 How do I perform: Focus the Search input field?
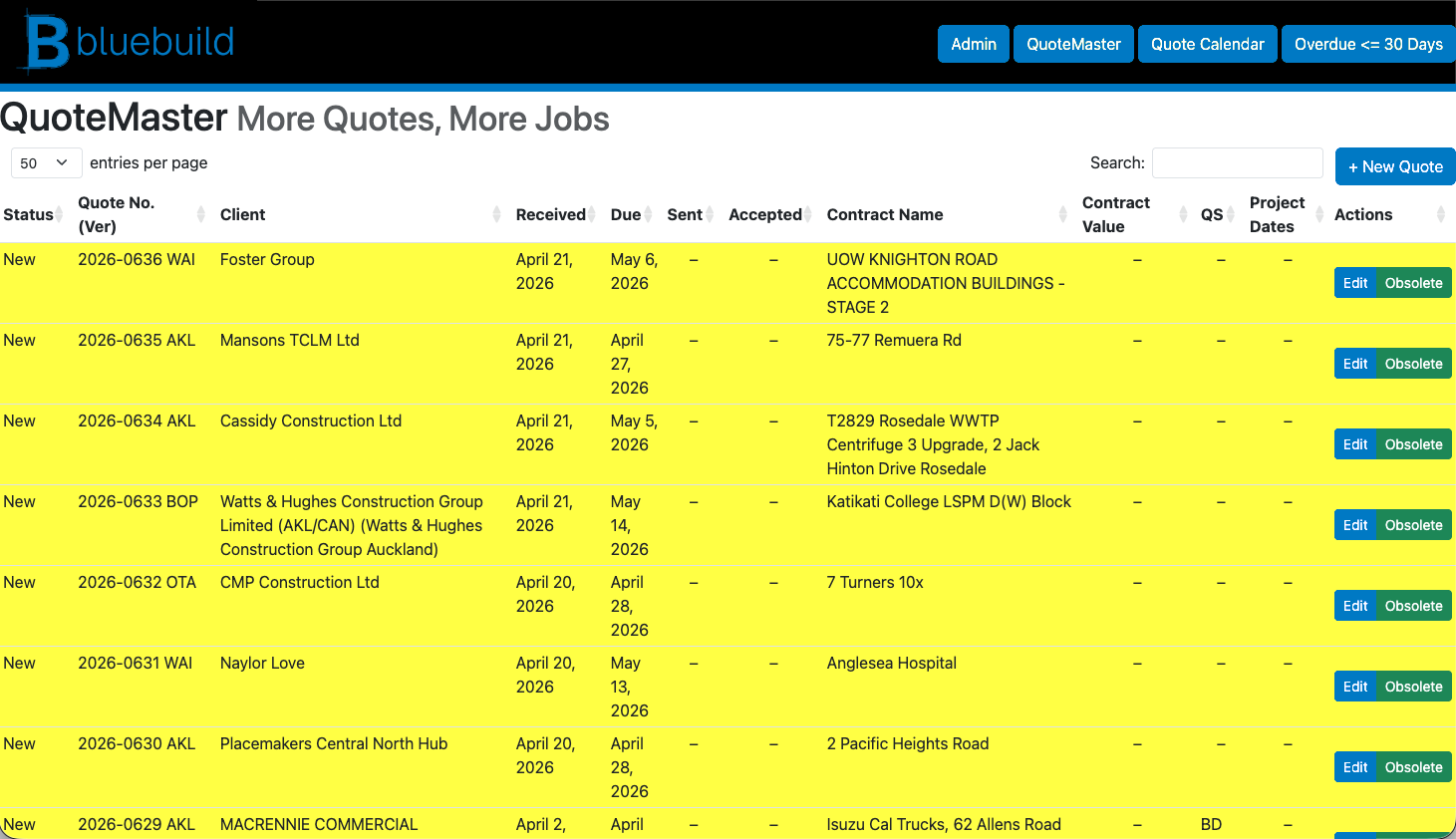point(1238,162)
